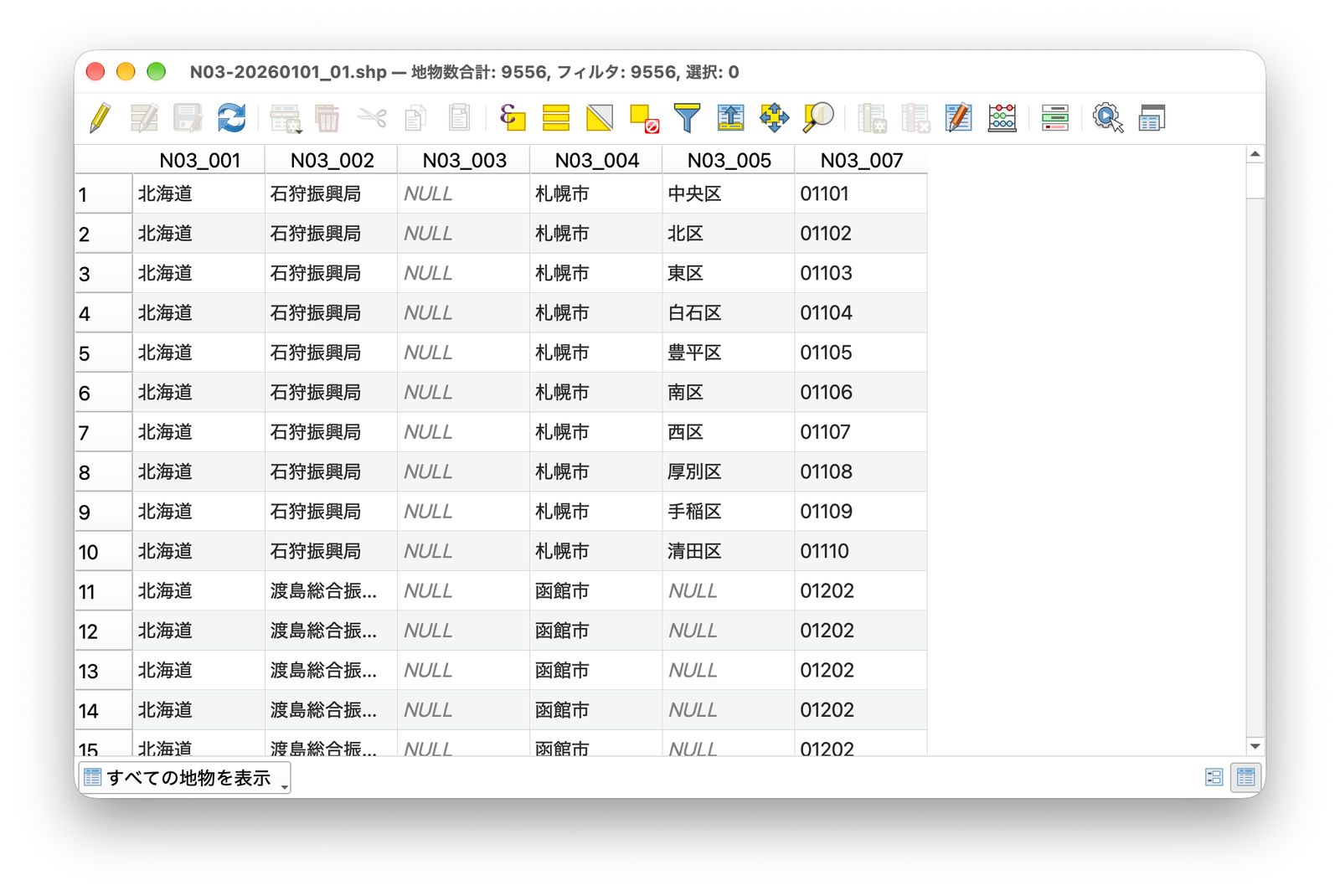
Task: Open Select features by expression
Action: pos(513,118)
